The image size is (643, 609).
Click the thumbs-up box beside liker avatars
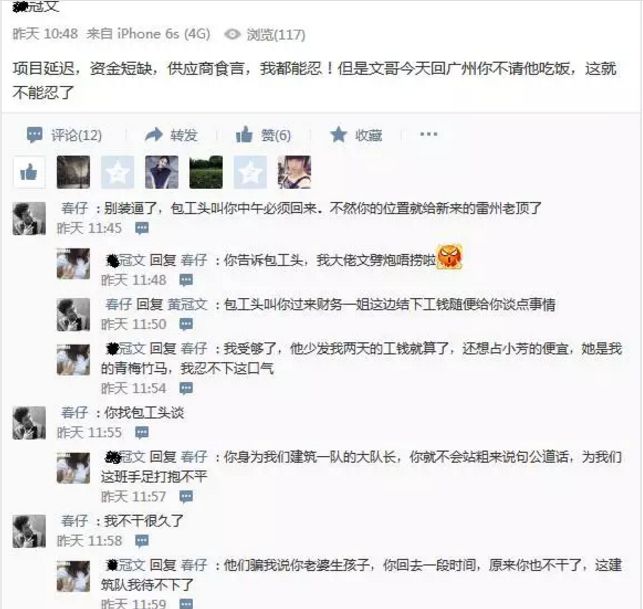coord(29,172)
